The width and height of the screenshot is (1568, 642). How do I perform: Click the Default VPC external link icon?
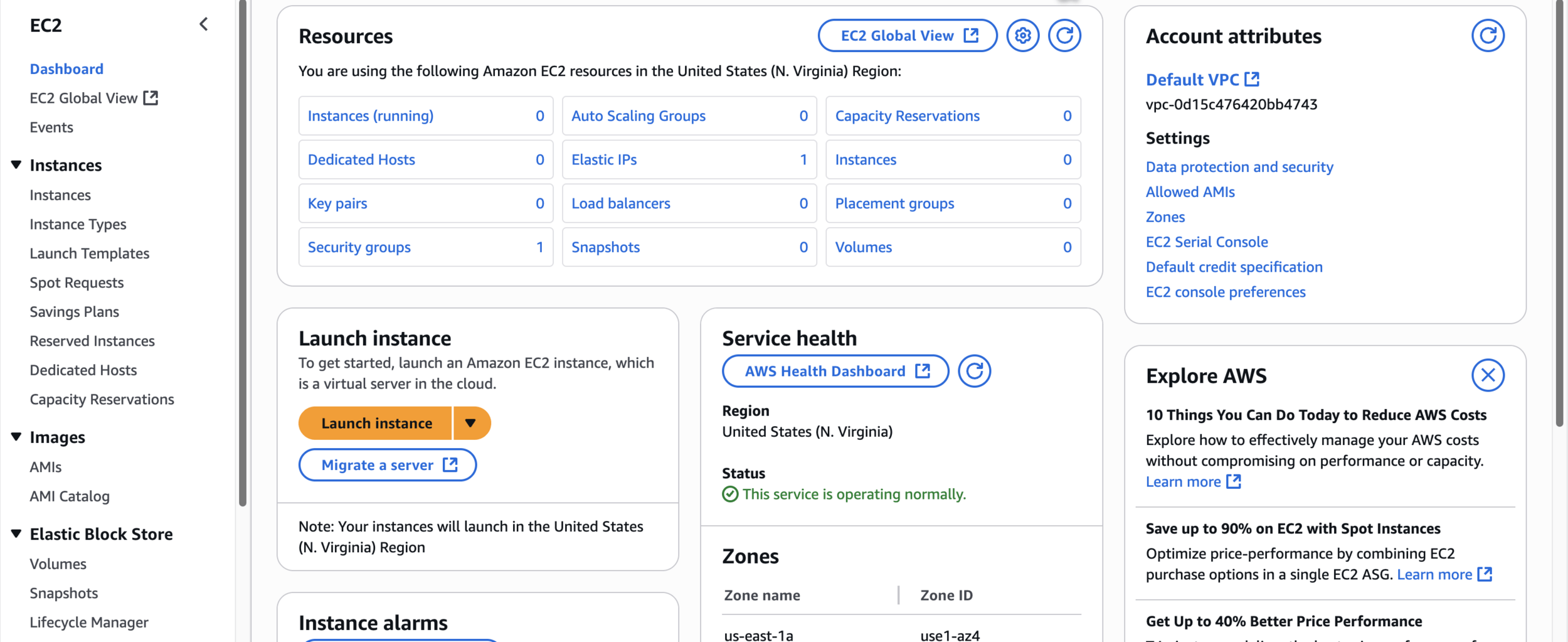1252,79
